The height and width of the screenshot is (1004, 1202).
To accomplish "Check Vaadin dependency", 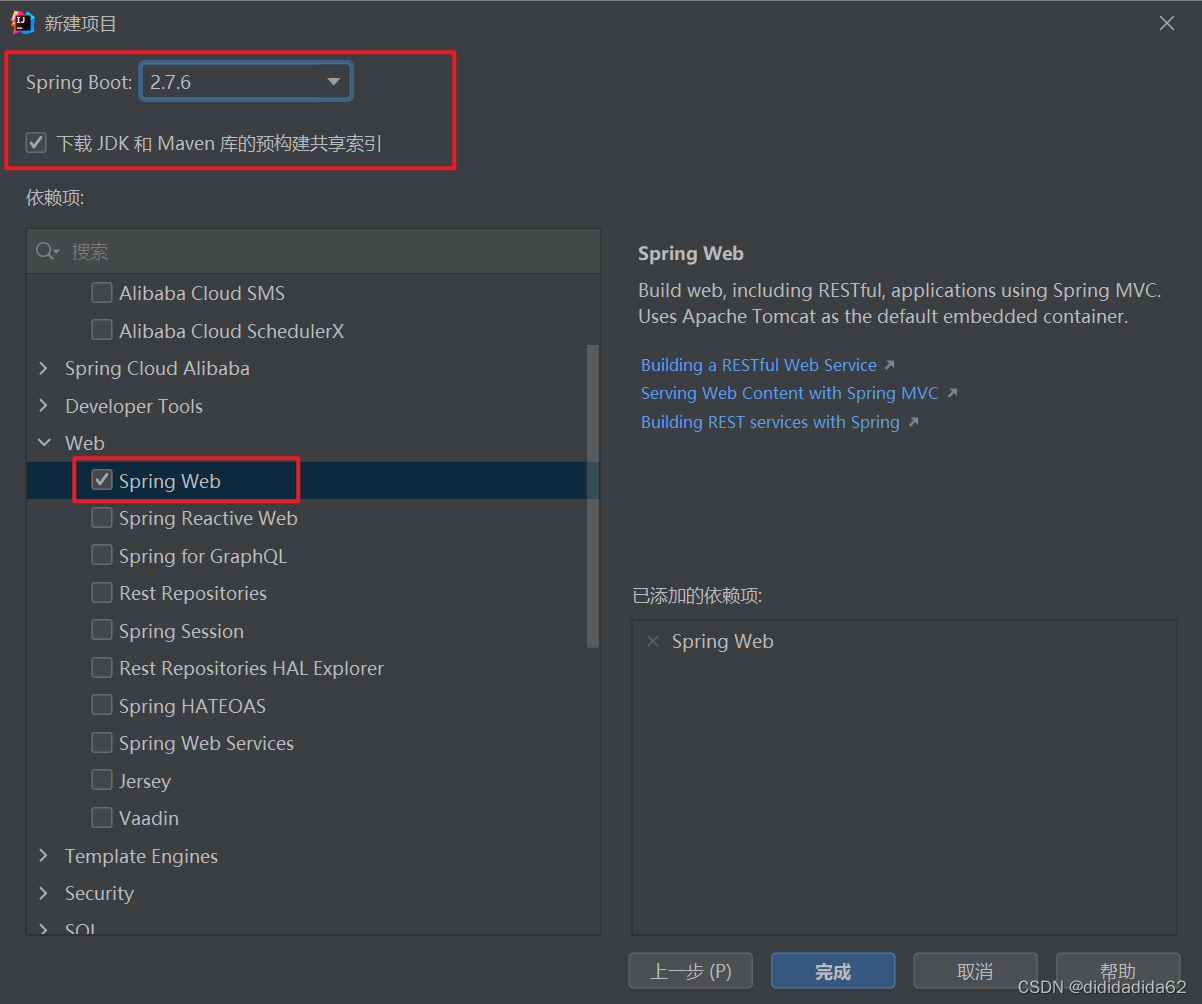I will (102, 818).
